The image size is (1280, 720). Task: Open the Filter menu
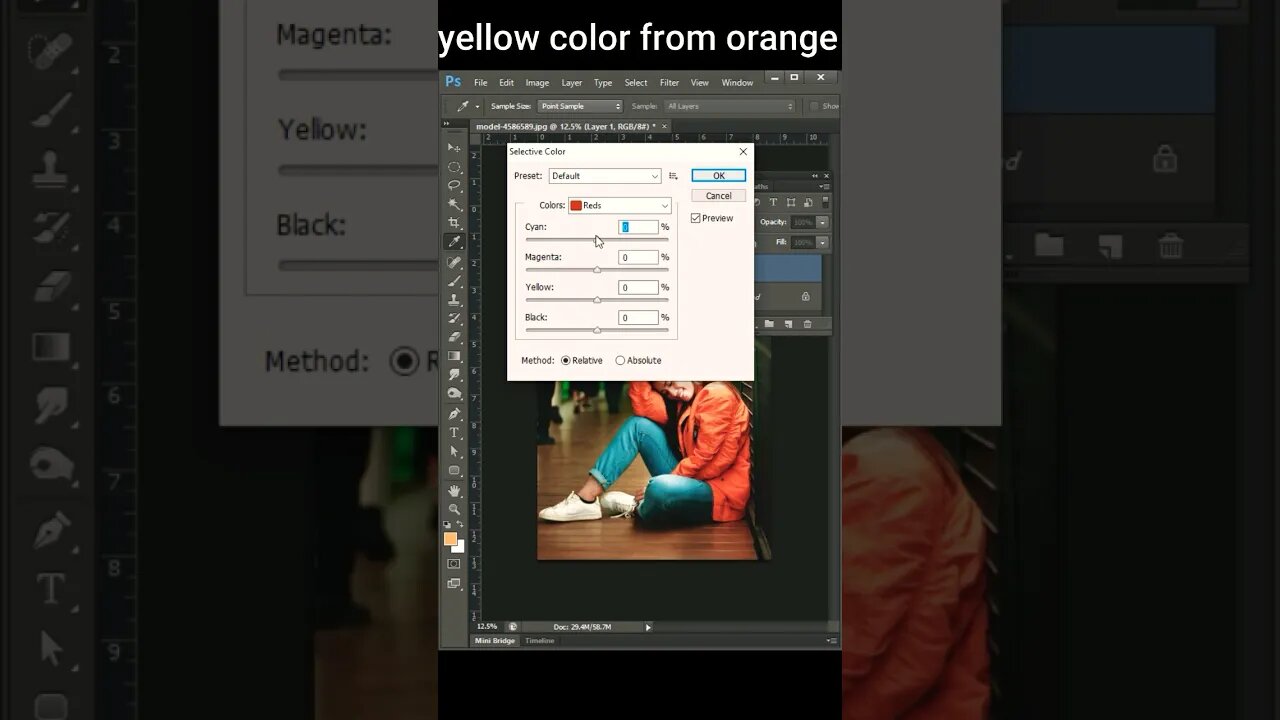pyautogui.click(x=670, y=83)
